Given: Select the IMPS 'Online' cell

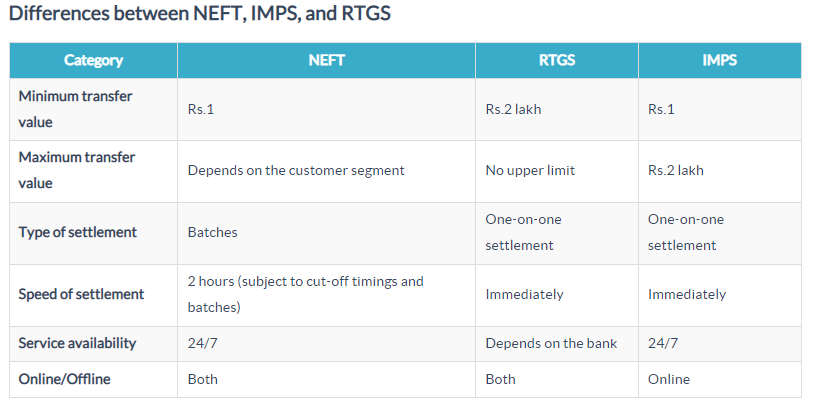Looking at the screenshot, I should coord(669,379).
